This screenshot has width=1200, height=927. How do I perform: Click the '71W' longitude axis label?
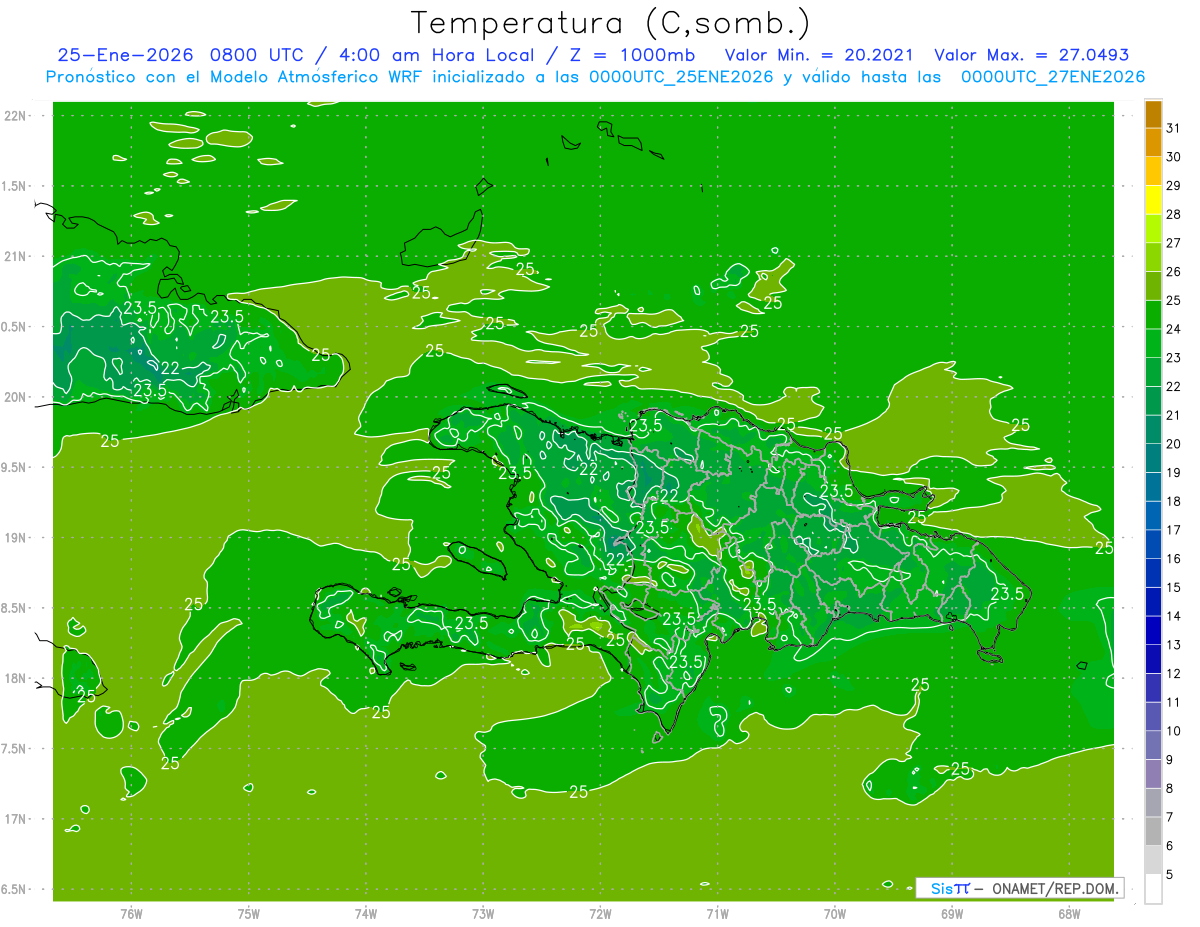click(x=717, y=913)
